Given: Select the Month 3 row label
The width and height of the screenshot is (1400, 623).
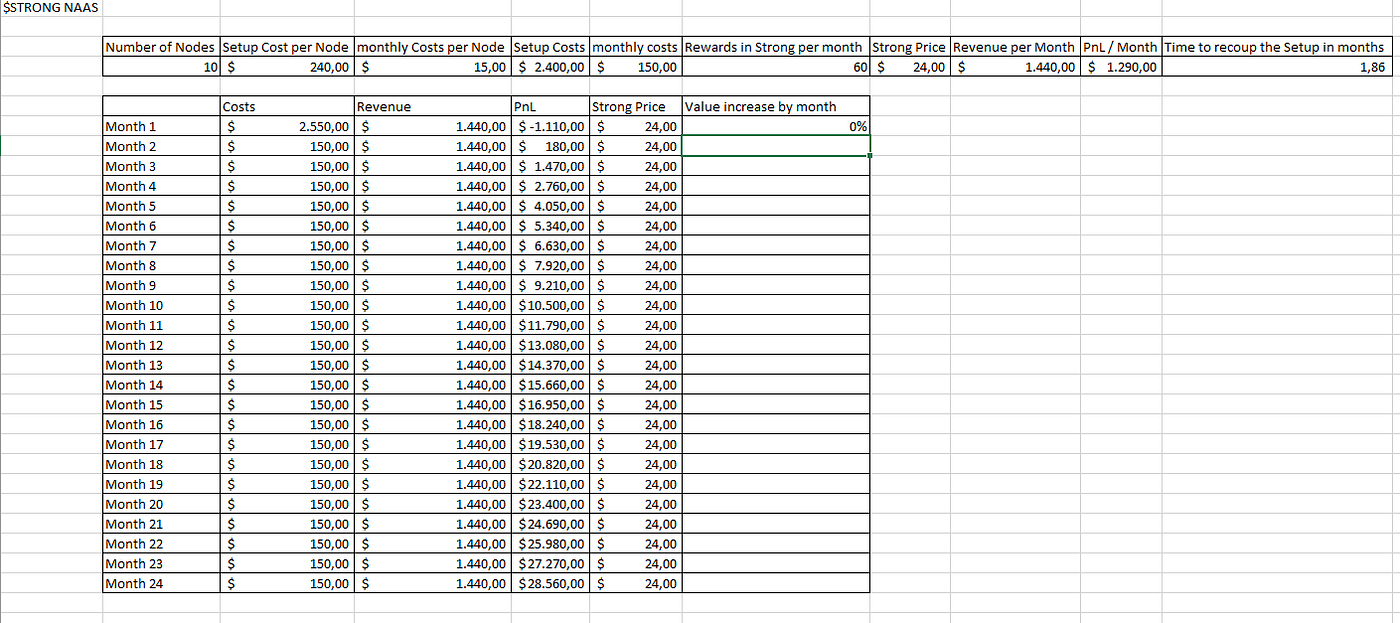Looking at the screenshot, I should coord(161,166).
